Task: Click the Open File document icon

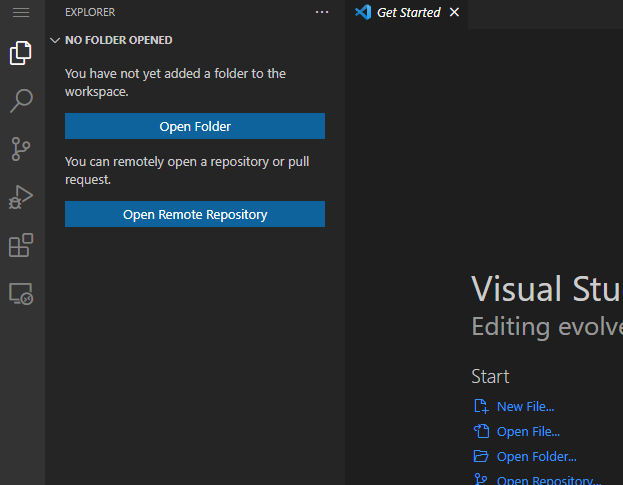Action: click(481, 431)
